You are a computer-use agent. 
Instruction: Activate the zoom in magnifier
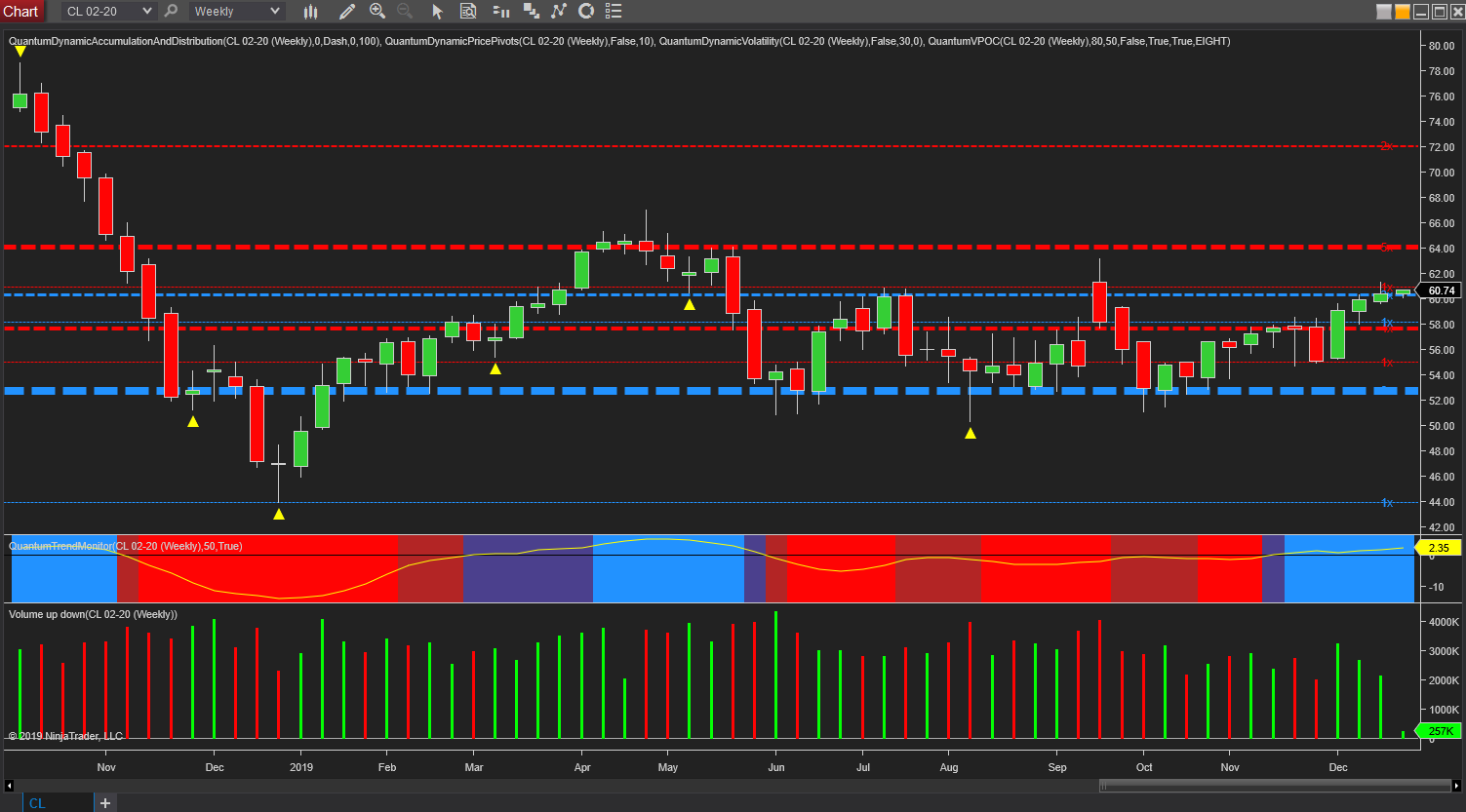coord(377,12)
